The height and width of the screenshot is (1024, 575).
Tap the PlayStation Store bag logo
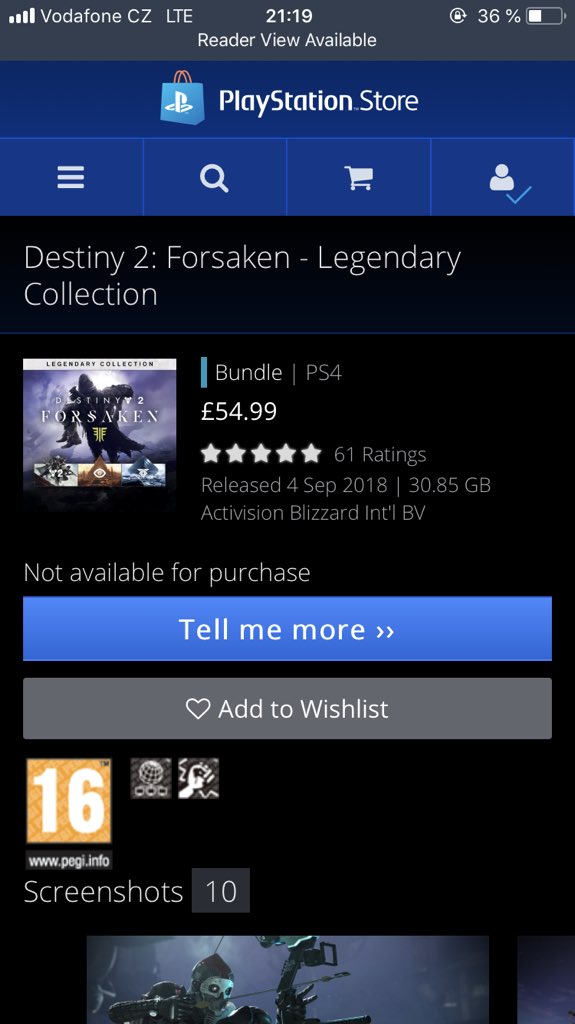point(182,97)
